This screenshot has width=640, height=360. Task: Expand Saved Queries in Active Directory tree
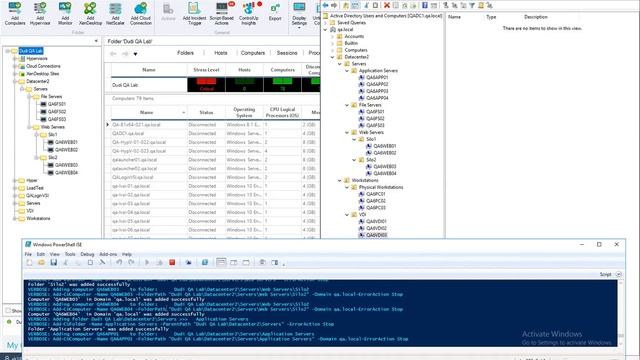(x=325, y=23)
